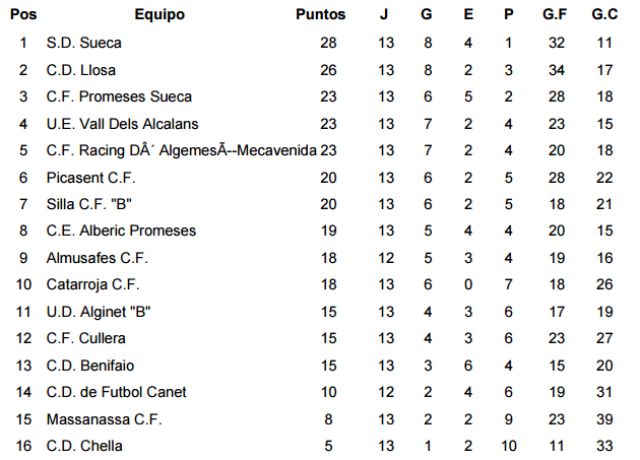Select team S.D. Sueca

click(83, 43)
